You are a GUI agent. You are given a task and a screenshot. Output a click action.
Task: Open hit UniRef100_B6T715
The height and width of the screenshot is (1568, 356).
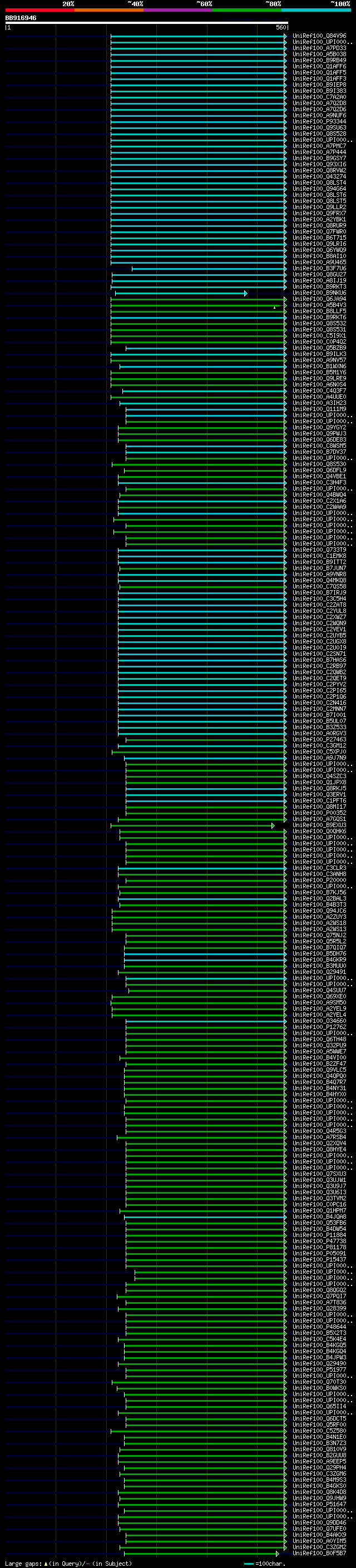pos(319,238)
